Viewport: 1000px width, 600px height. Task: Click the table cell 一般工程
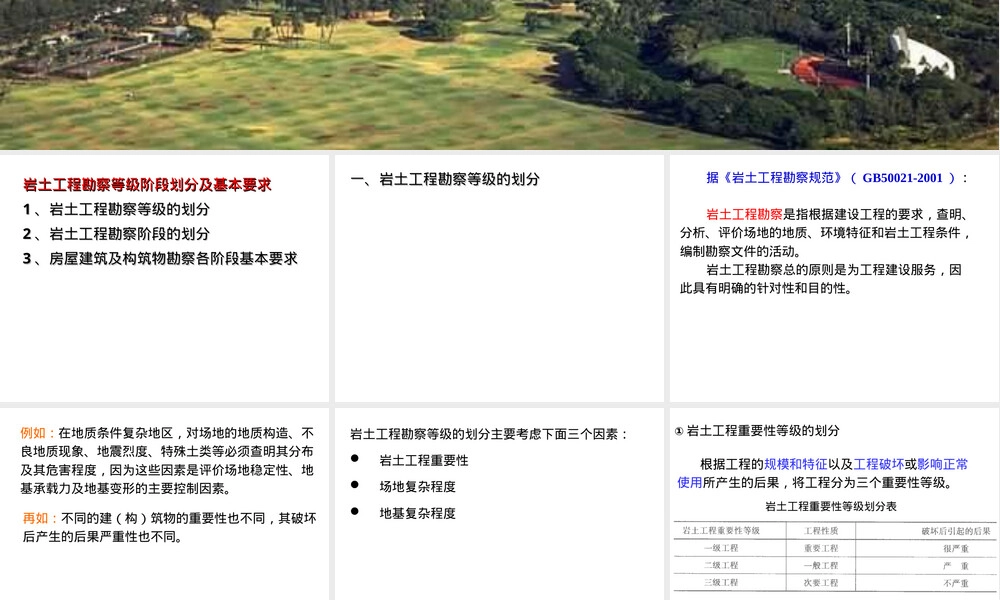tap(821, 566)
